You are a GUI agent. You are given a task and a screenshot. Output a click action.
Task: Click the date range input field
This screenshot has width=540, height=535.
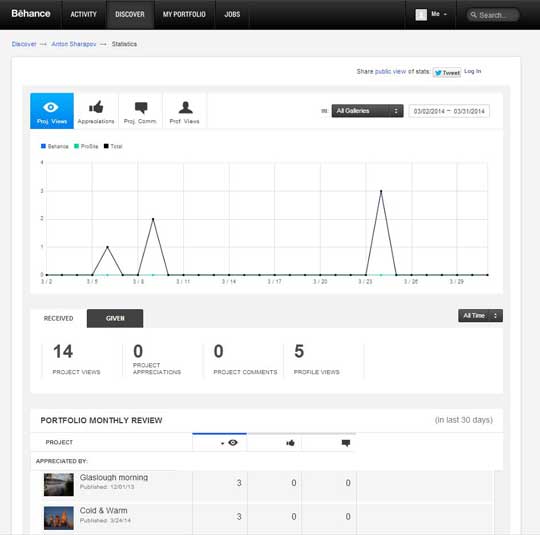click(449, 111)
